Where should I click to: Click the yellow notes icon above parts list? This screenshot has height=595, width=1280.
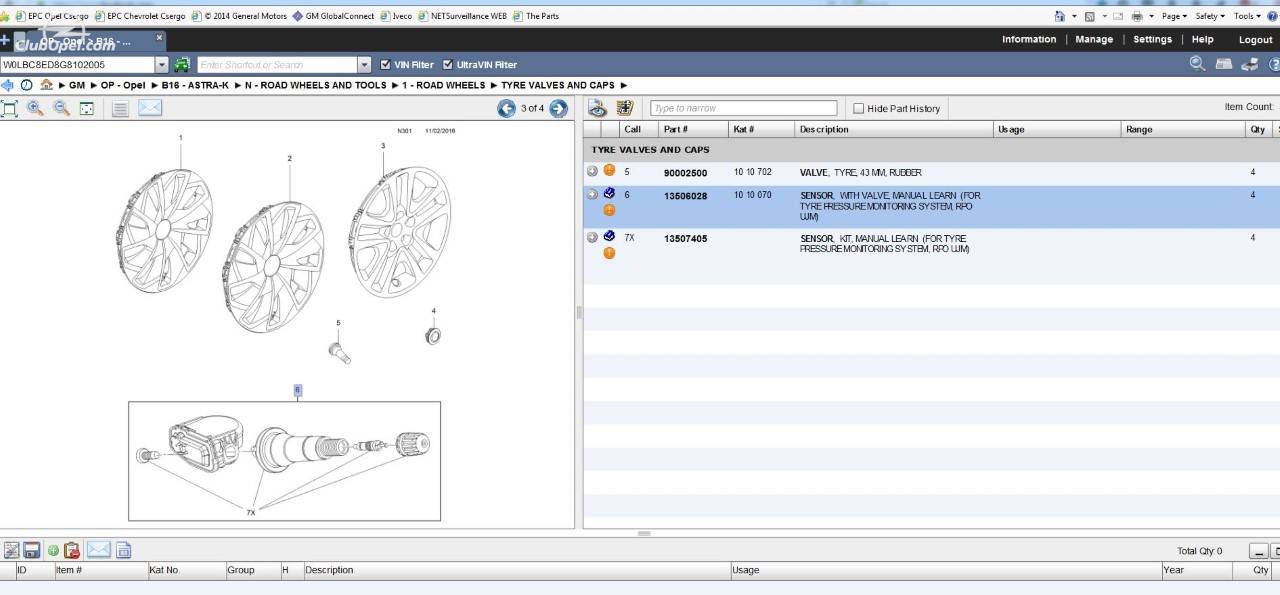click(625, 108)
